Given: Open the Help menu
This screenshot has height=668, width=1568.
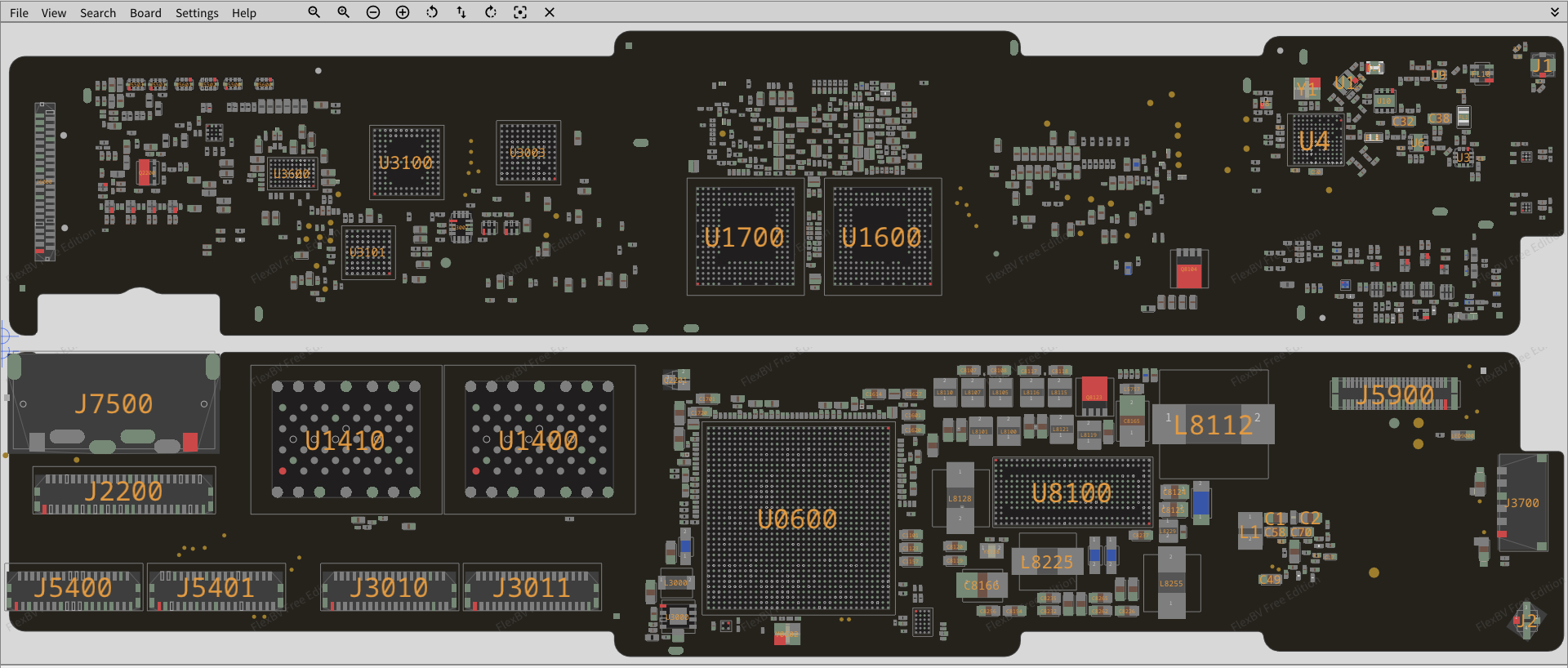Looking at the screenshot, I should [x=243, y=13].
